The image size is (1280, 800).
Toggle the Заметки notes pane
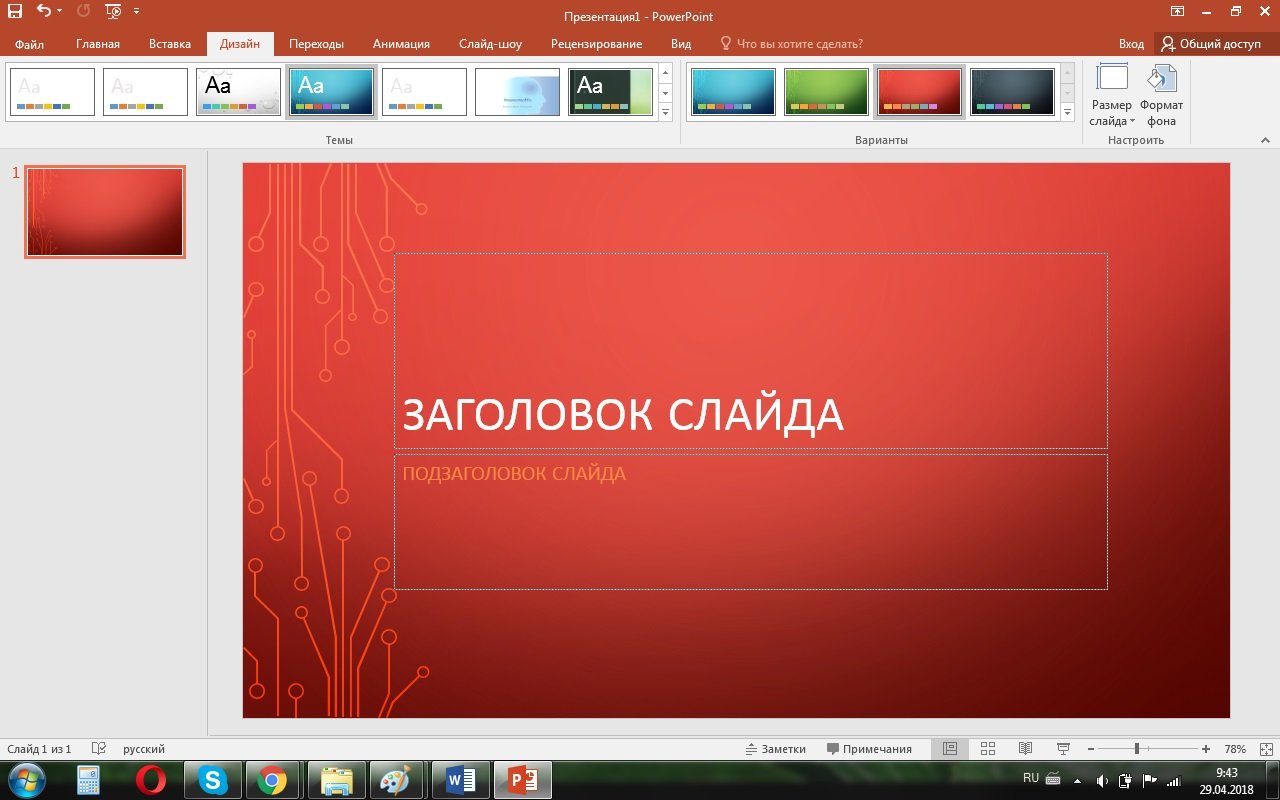776,749
